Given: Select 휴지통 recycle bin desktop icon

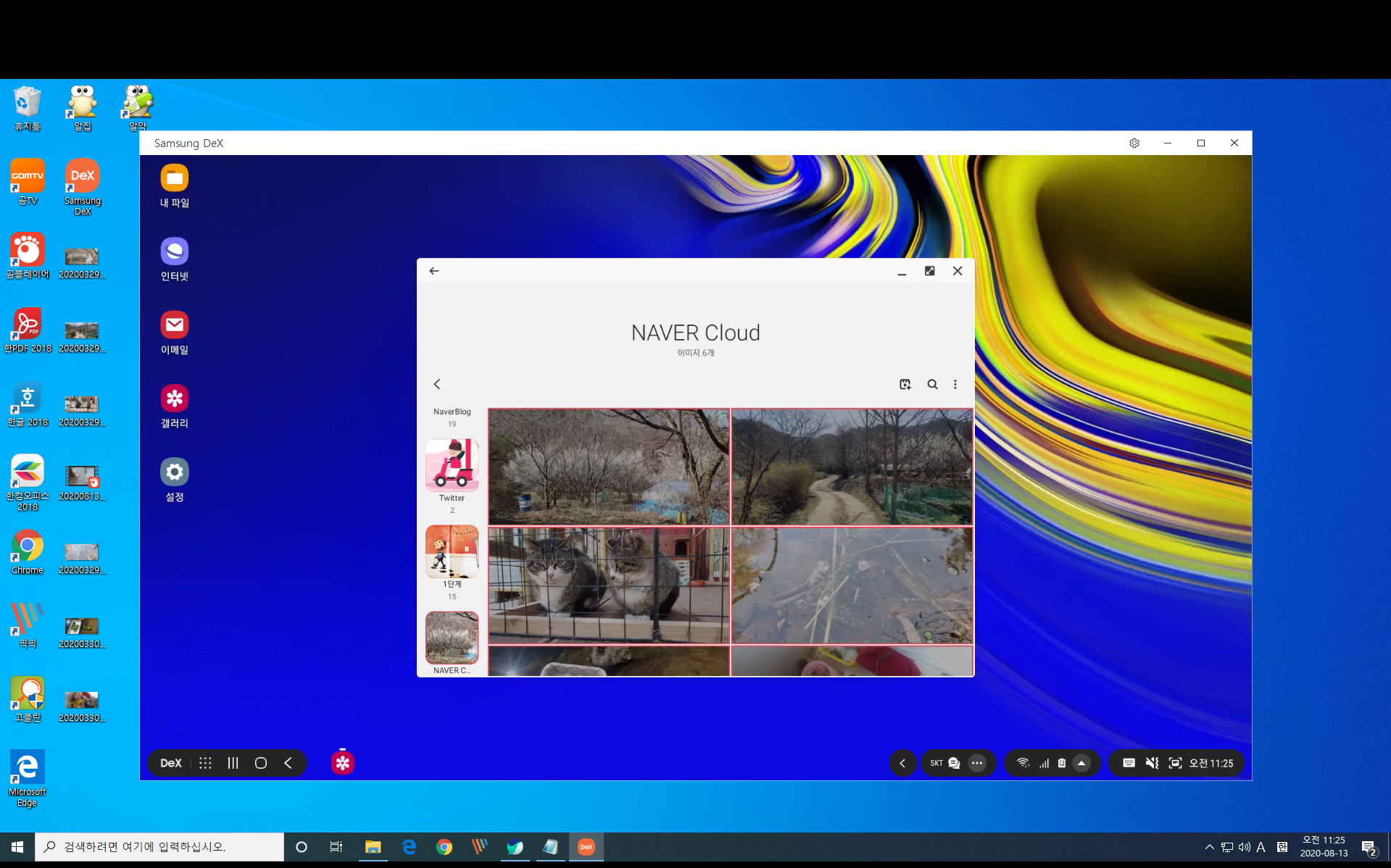Looking at the screenshot, I should pyautogui.click(x=28, y=108).
